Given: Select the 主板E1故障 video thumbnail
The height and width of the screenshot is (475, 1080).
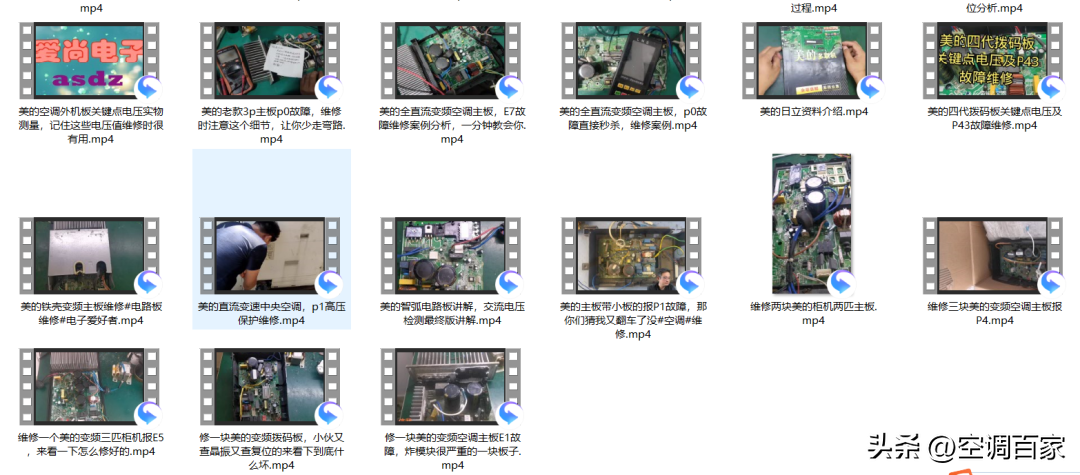Looking at the screenshot, I should coord(451,386).
